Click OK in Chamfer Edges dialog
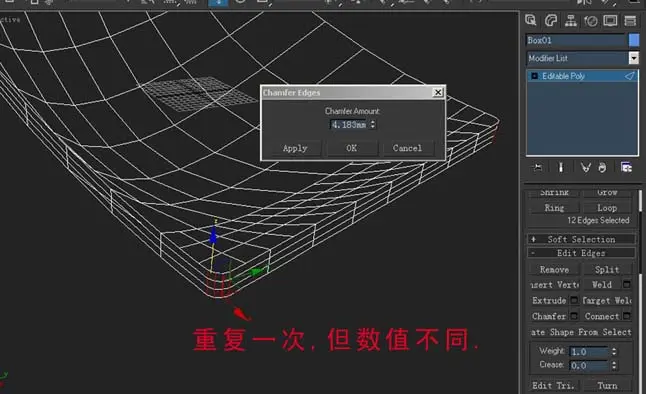646x394 pixels. (351, 148)
